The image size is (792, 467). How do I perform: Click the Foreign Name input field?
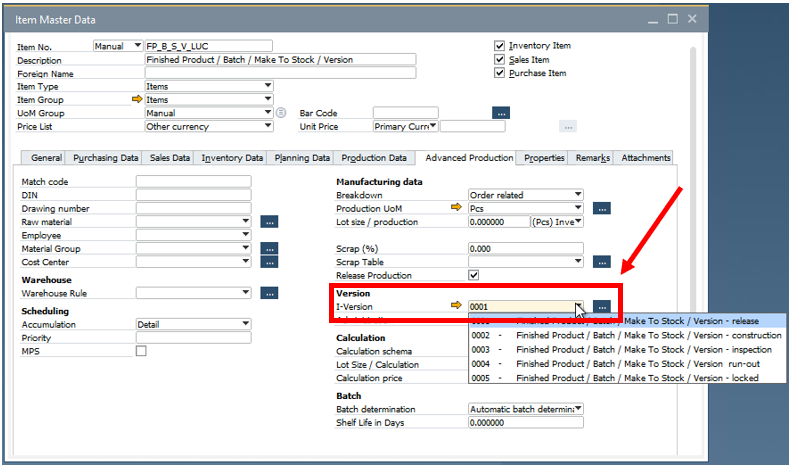(x=280, y=73)
